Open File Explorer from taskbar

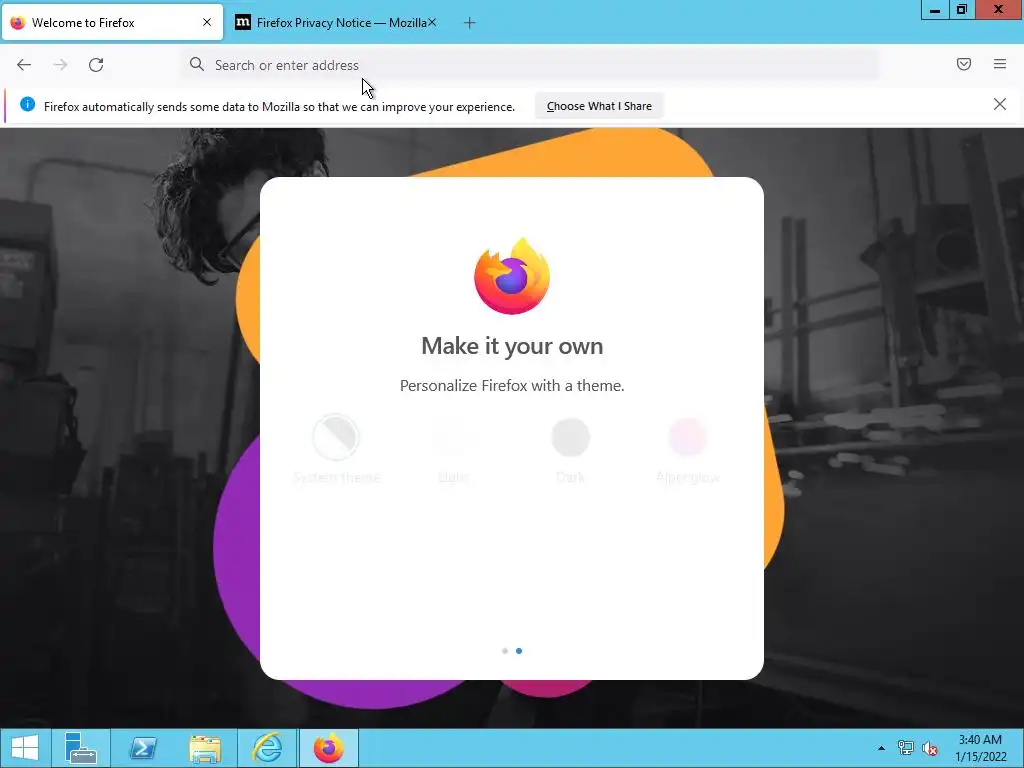point(204,748)
